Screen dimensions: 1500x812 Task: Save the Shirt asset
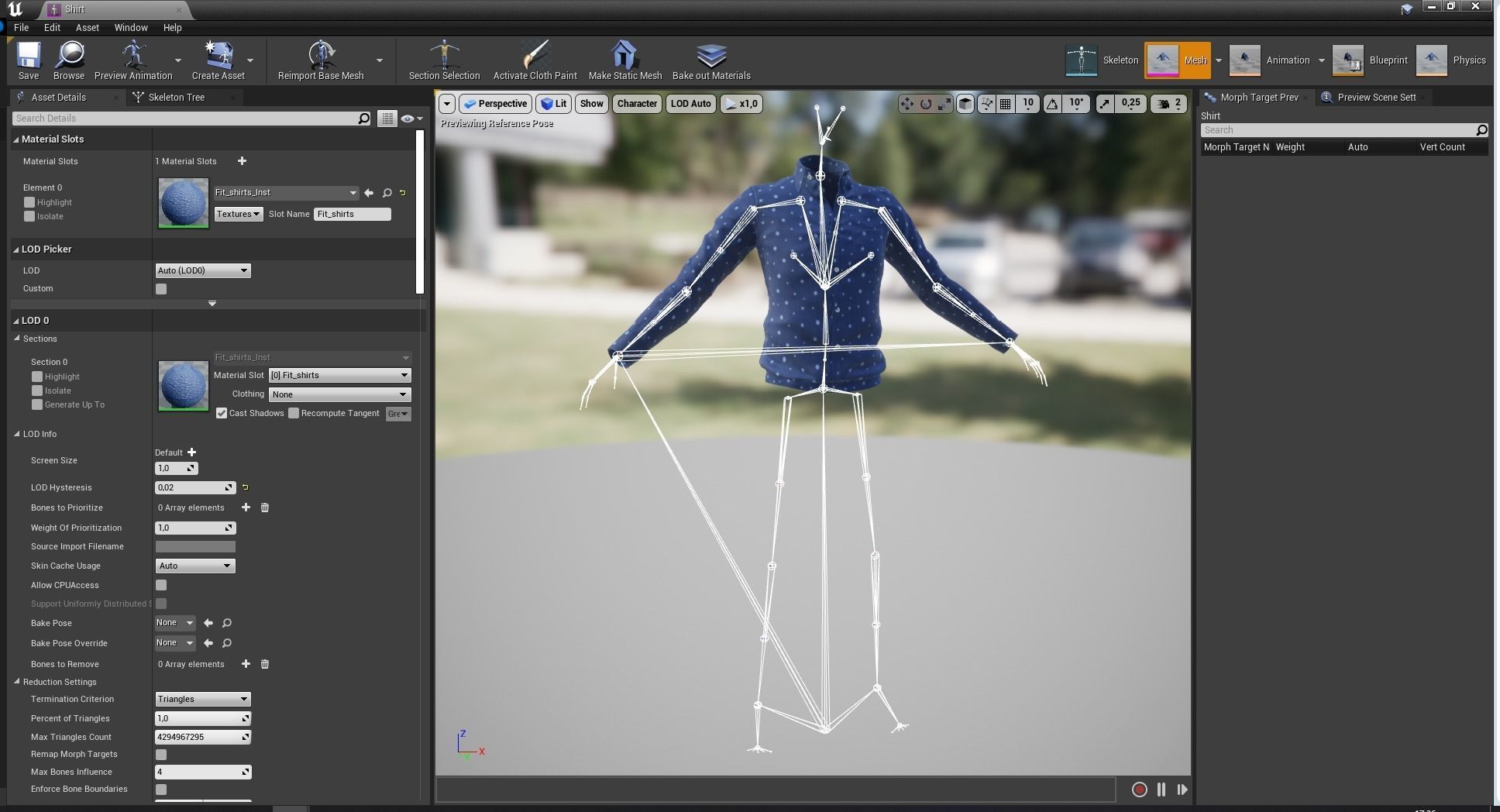(x=29, y=60)
